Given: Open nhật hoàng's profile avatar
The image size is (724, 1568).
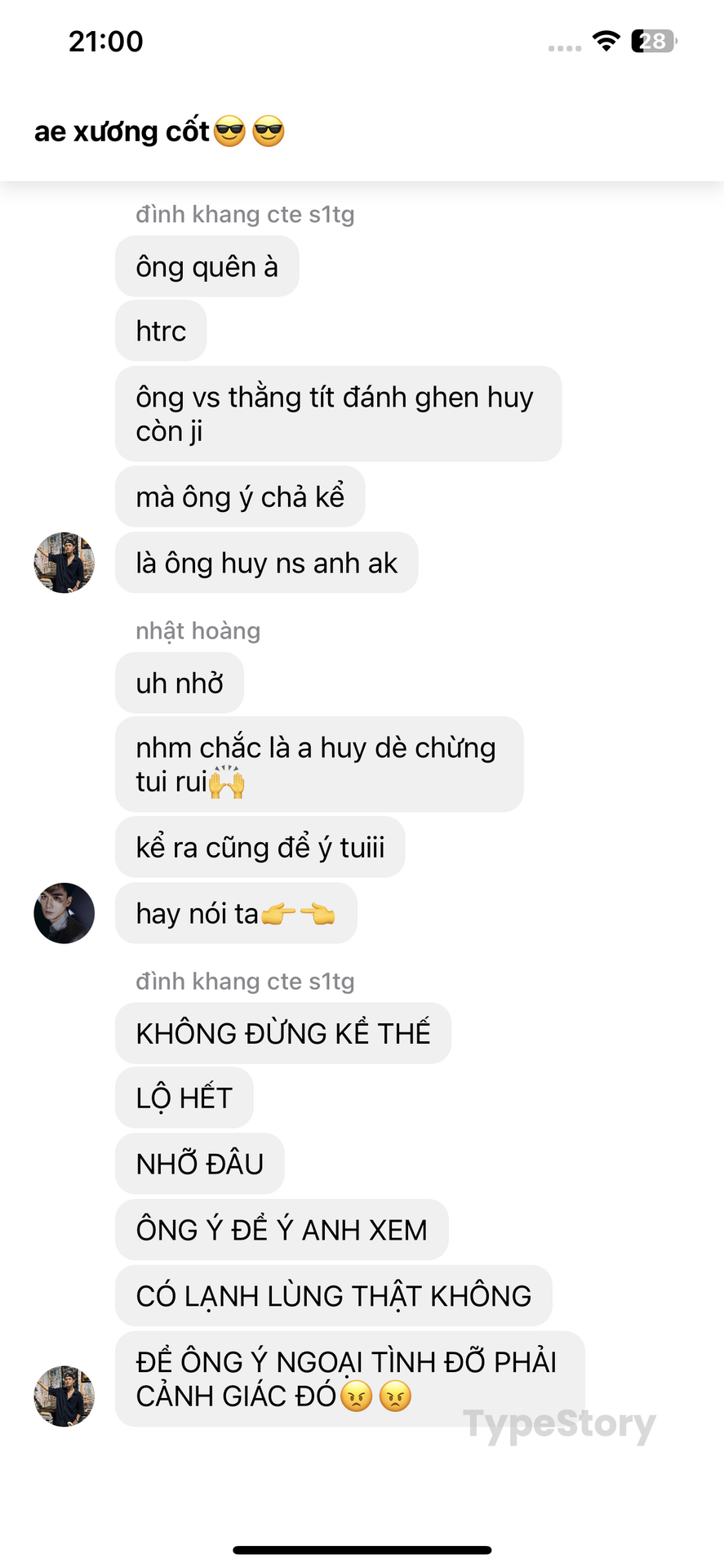Looking at the screenshot, I should coord(64,913).
